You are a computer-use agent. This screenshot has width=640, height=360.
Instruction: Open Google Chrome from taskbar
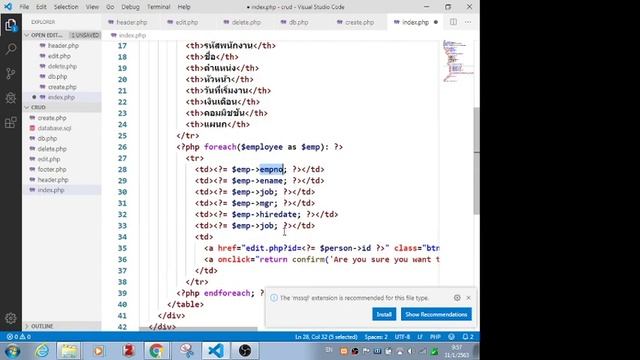click(x=156, y=351)
